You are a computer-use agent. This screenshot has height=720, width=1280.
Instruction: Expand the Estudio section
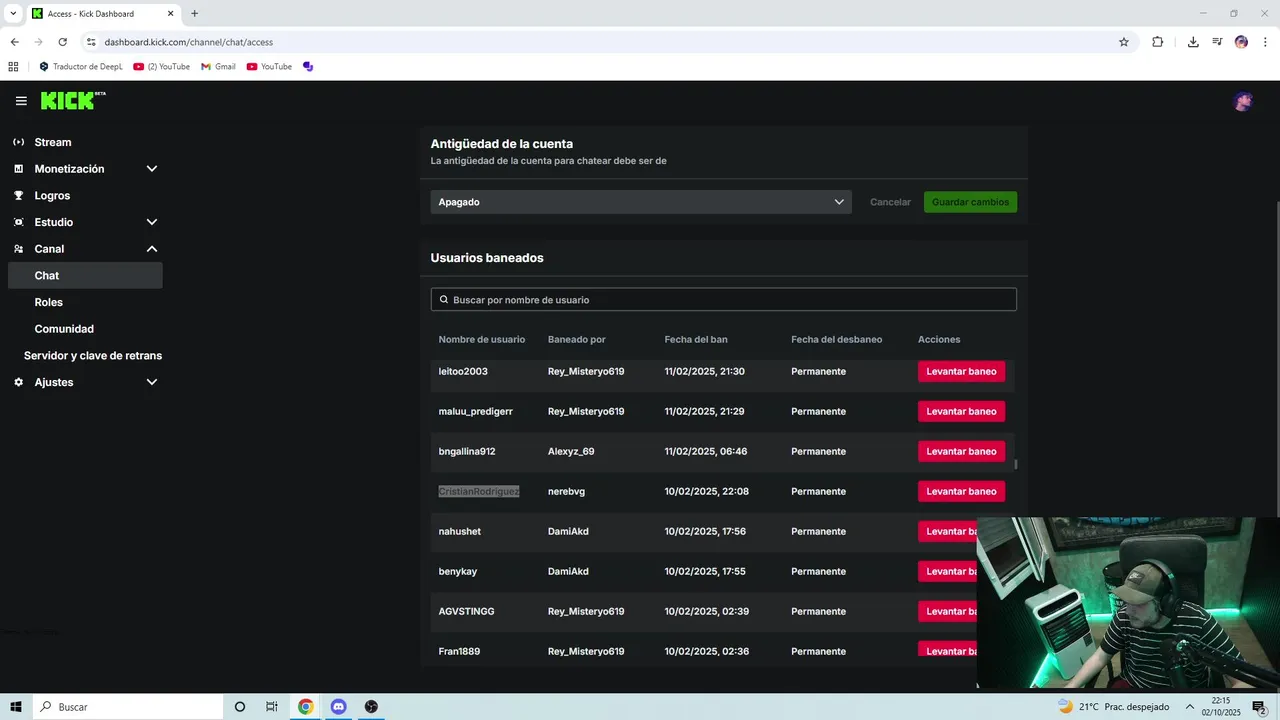click(152, 222)
